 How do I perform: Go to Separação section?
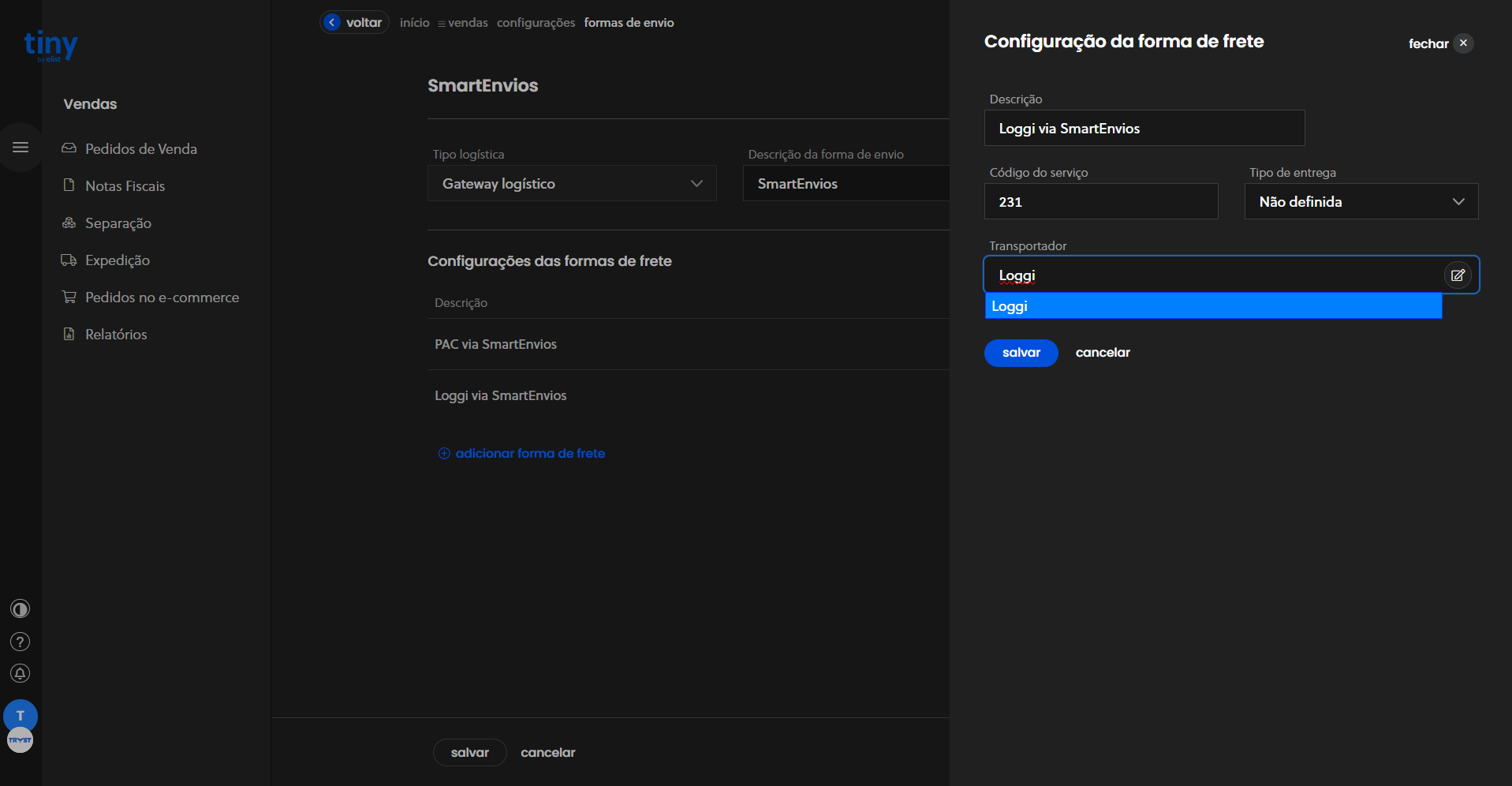(x=118, y=223)
